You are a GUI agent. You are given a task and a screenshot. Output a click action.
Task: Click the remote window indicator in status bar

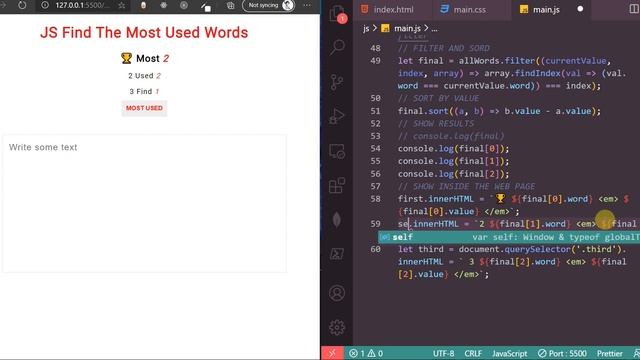click(x=332, y=353)
